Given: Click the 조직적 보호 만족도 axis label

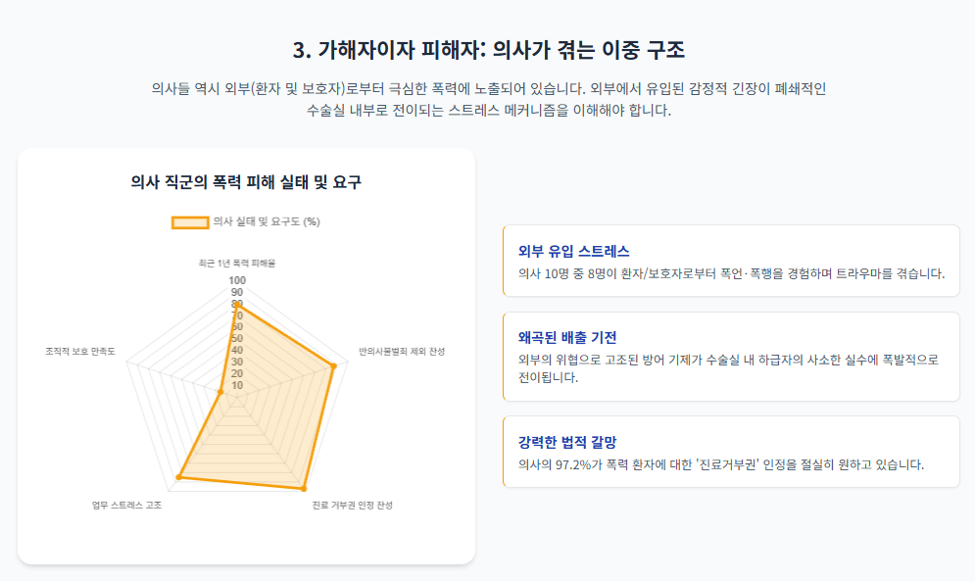Looking at the screenshot, I should pos(80,351).
